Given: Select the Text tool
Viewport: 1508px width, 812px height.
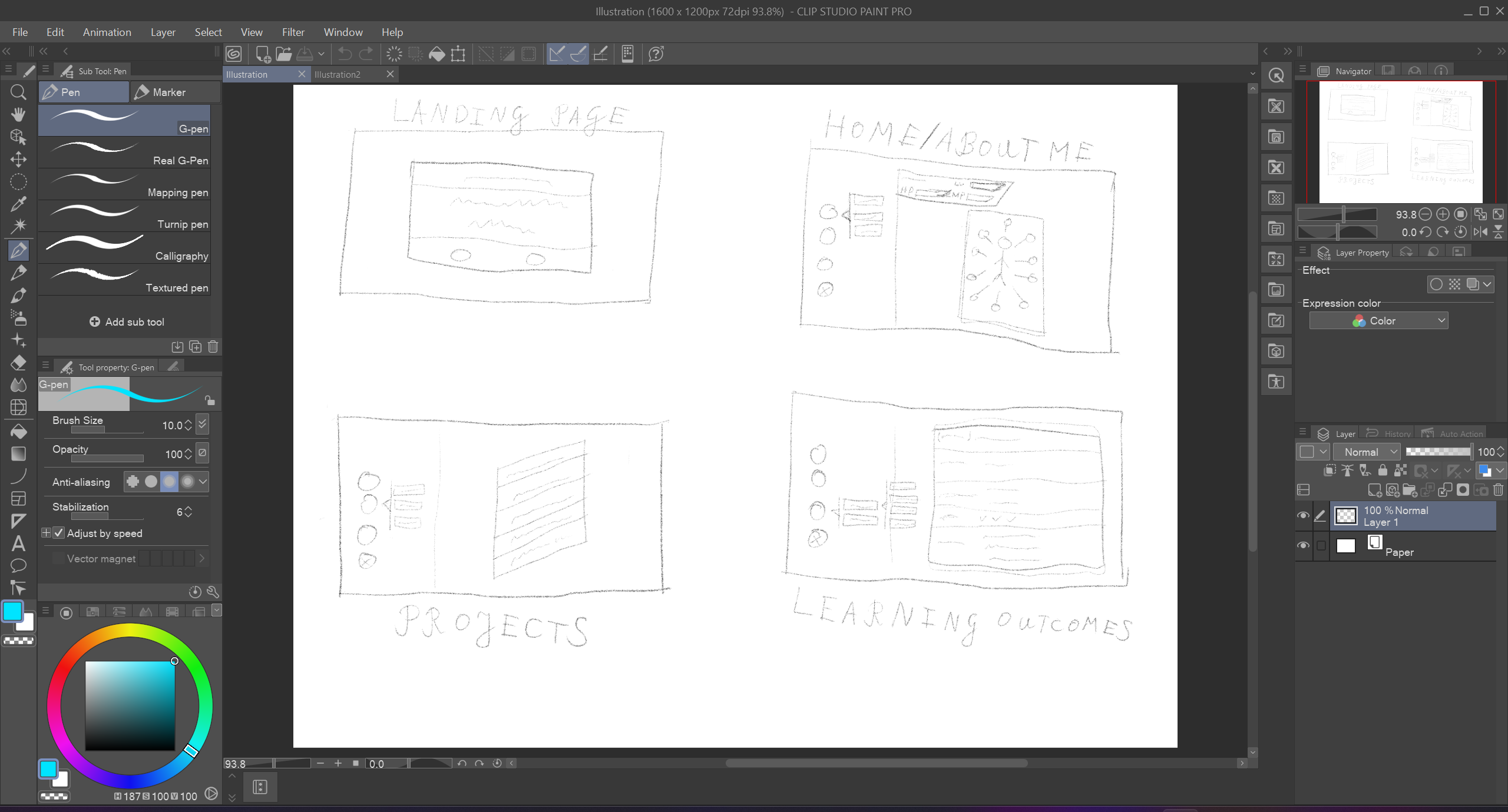Looking at the screenshot, I should coord(18,543).
